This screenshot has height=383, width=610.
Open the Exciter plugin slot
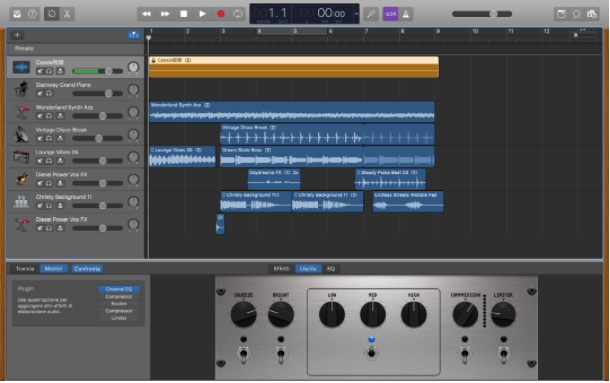coord(119,304)
